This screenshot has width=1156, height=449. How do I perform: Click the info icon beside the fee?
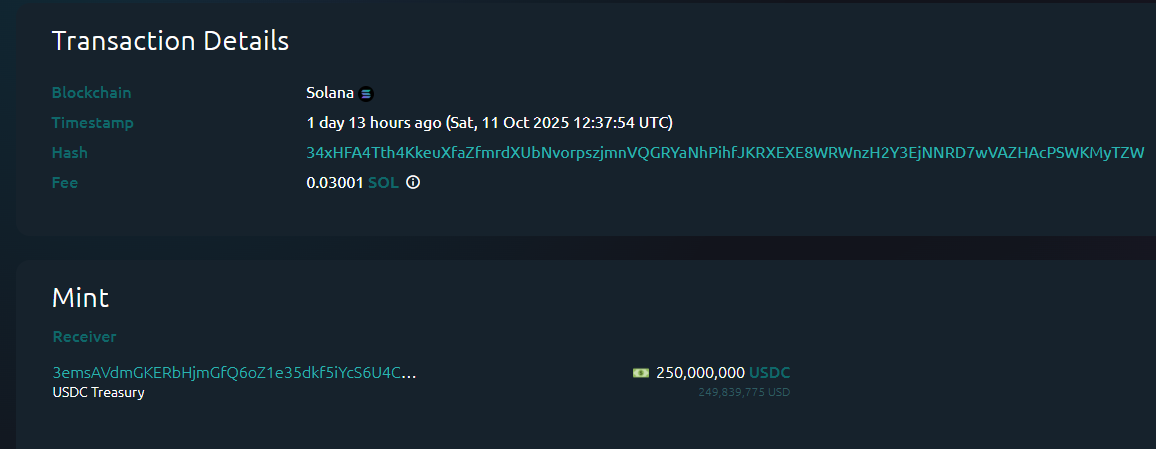(413, 183)
